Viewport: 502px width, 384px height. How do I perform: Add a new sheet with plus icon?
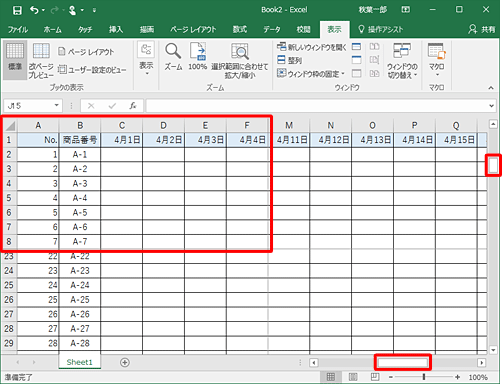(x=125, y=362)
